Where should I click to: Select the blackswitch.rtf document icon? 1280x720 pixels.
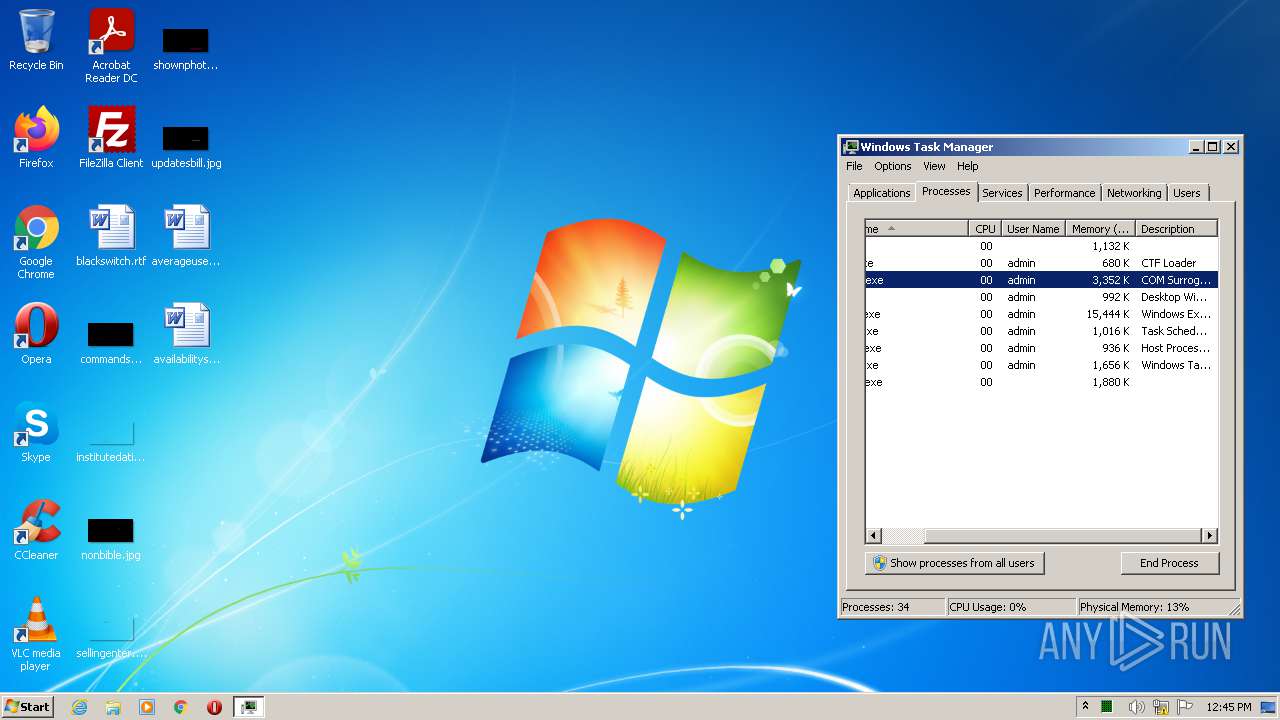point(111,236)
